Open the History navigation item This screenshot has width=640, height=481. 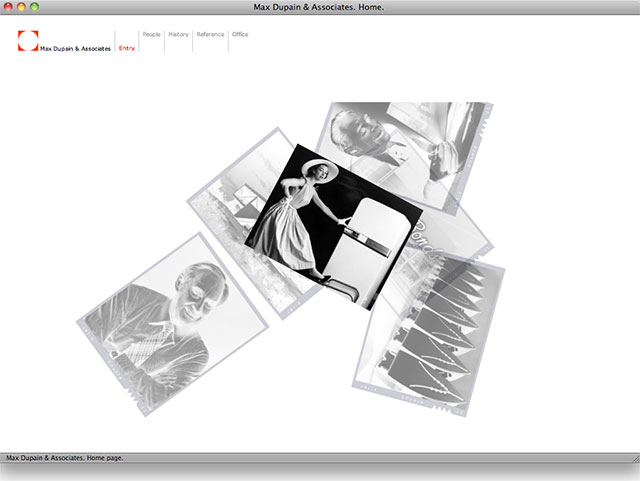coord(178,34)
